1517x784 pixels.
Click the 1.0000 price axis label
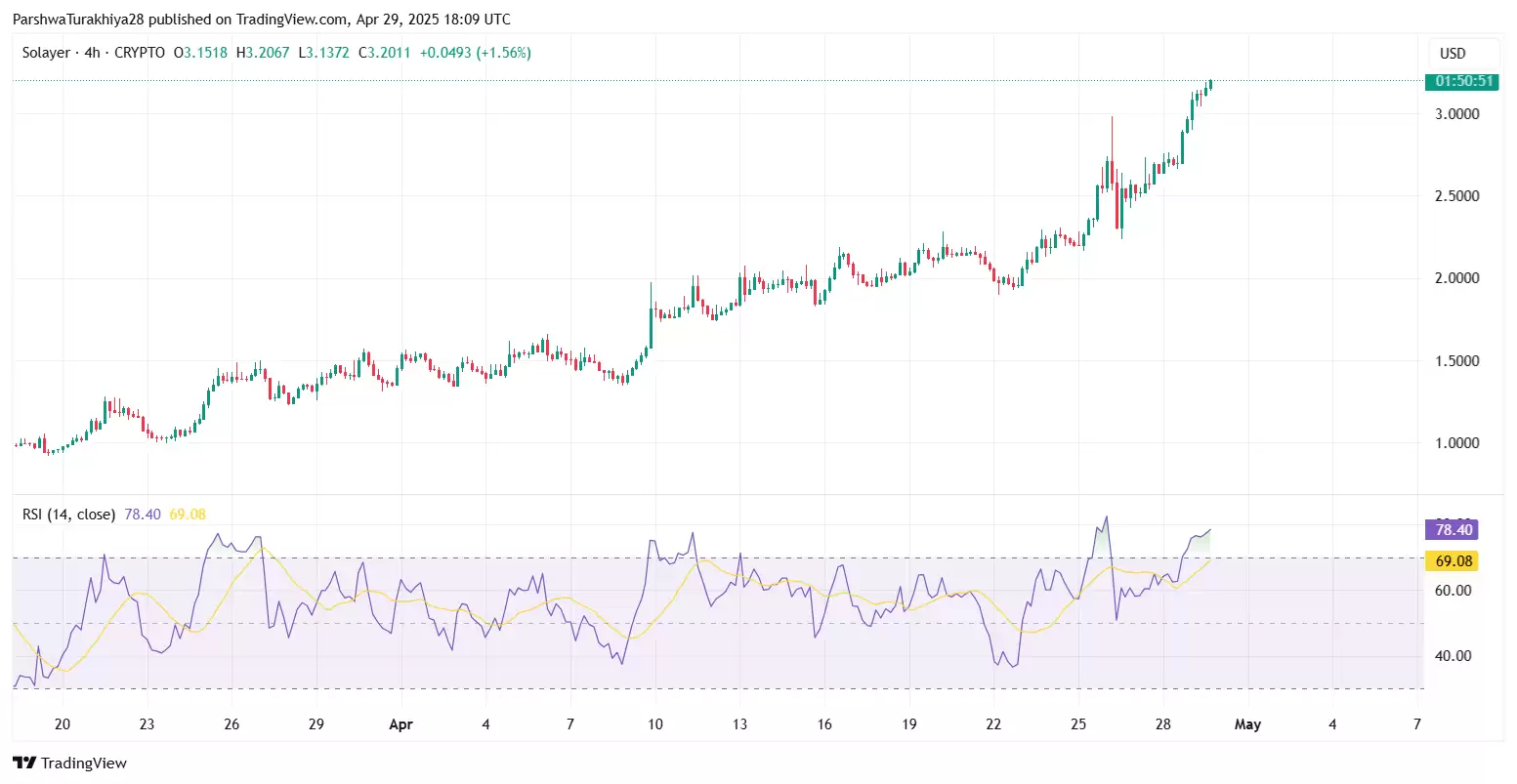point(1456,443)
